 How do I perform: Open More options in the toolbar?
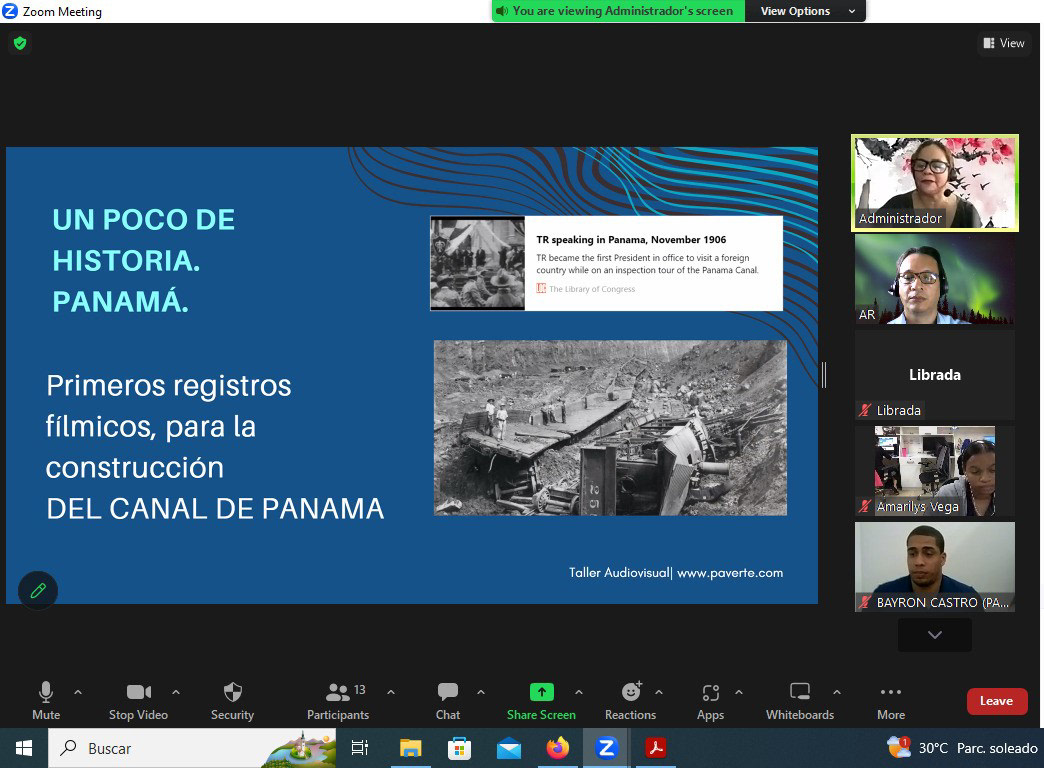click(x=890, y=690)
